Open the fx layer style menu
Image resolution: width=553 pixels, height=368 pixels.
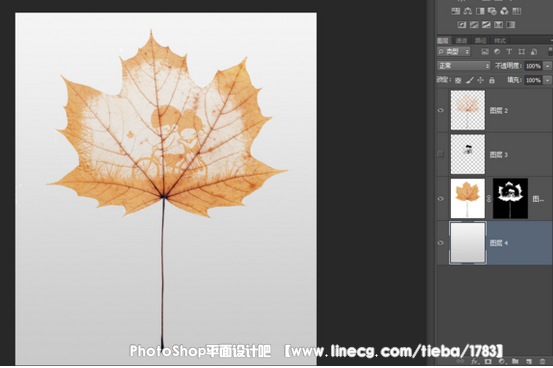(475, 362)
